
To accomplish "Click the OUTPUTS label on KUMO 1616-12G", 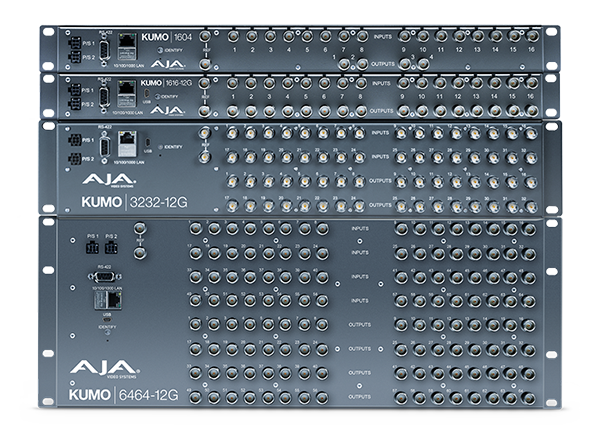I will tap(381, 111).
